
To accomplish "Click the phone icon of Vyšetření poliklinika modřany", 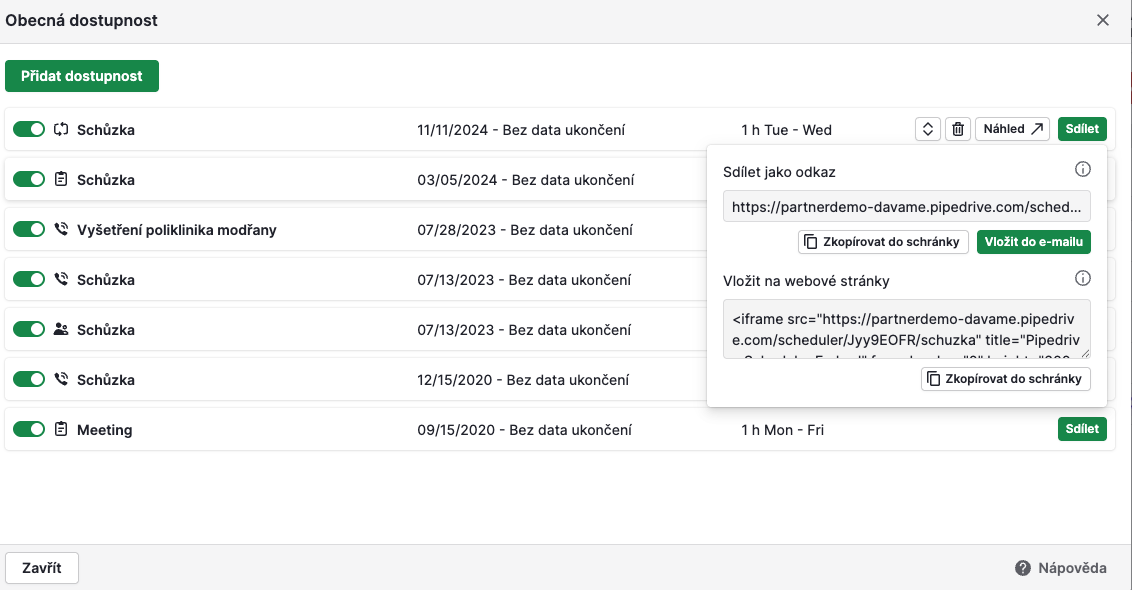I will (x=61, y=230).
